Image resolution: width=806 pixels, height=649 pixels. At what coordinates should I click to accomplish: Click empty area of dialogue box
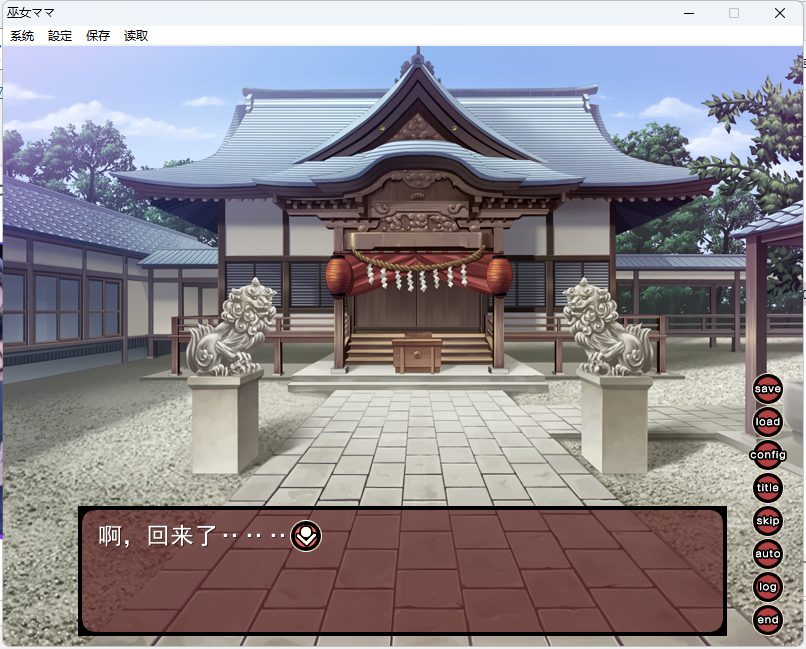tap(450, 590)
